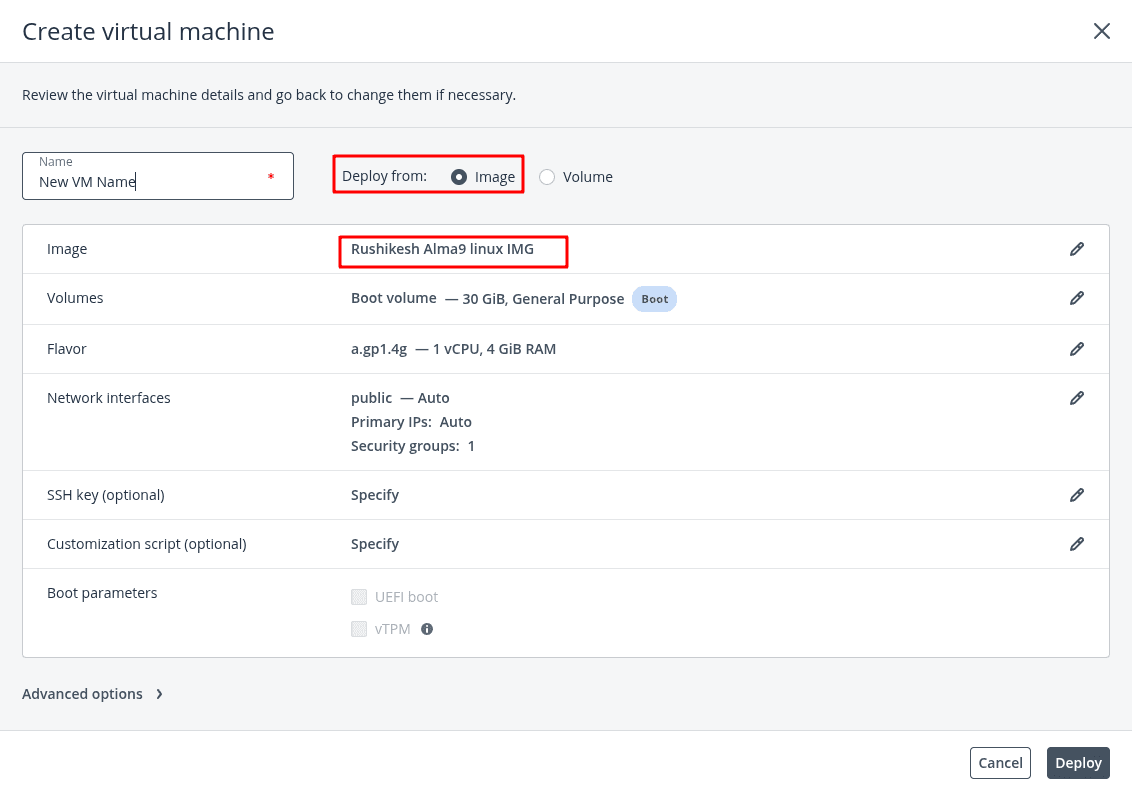Click the Cancel button
The width and height of the screenshot is (1132, 792).
pos(1000,763)
